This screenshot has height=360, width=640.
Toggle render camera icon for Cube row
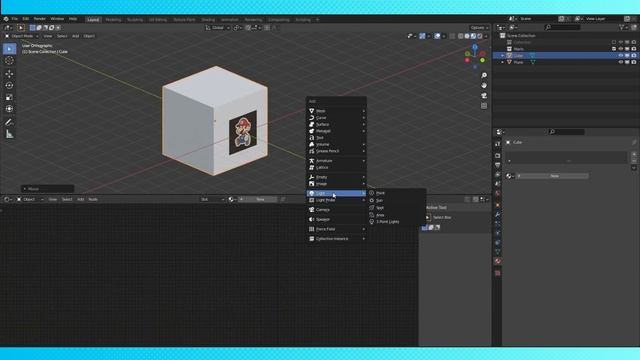point(633,56)
